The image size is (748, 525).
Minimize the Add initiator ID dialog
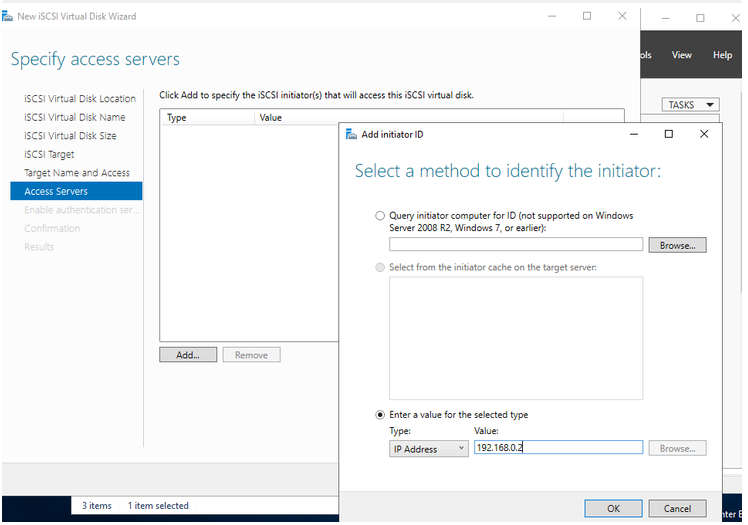[634, 134]
